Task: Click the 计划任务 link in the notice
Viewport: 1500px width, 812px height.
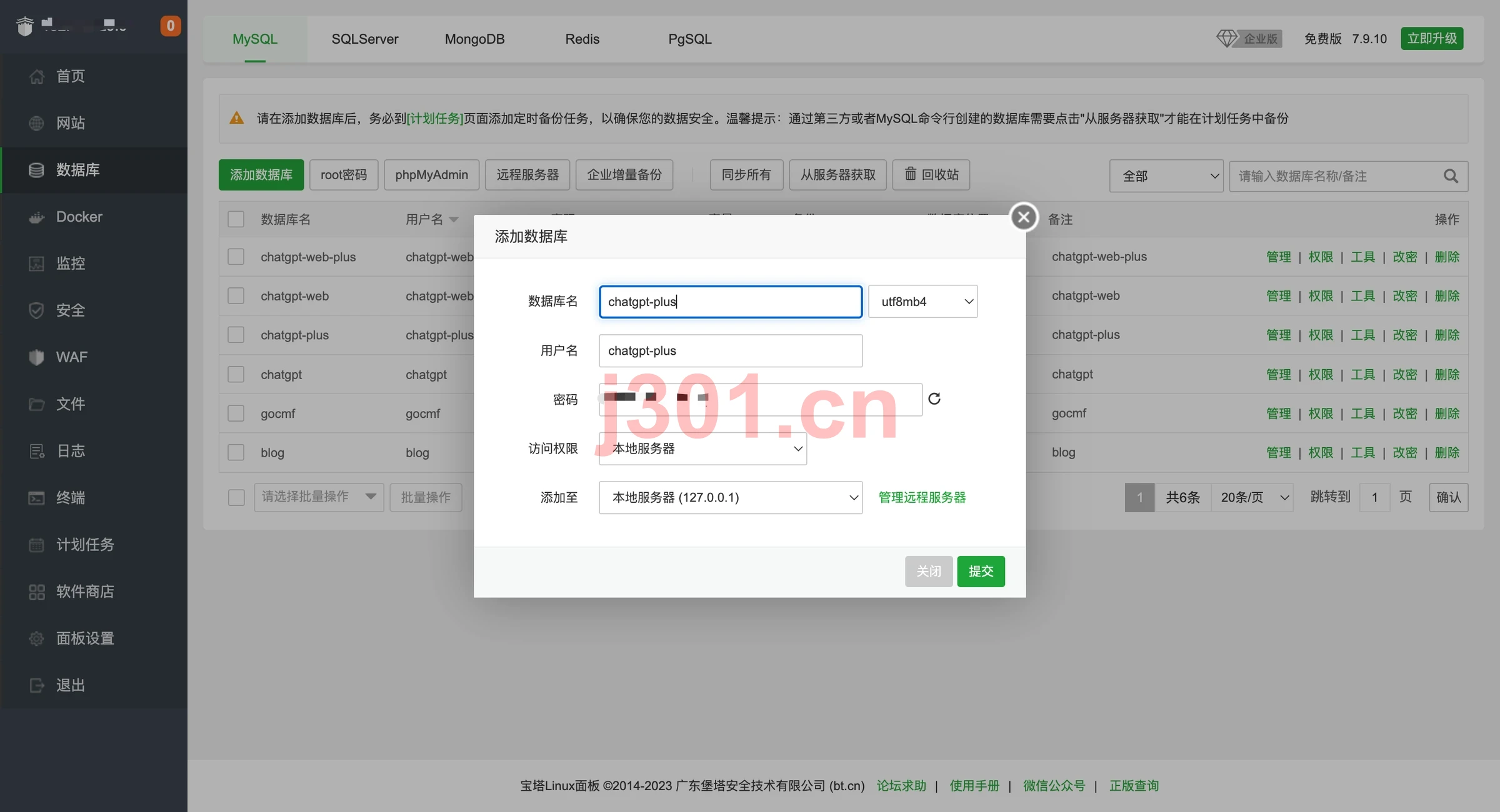Action: coord(435,118)
